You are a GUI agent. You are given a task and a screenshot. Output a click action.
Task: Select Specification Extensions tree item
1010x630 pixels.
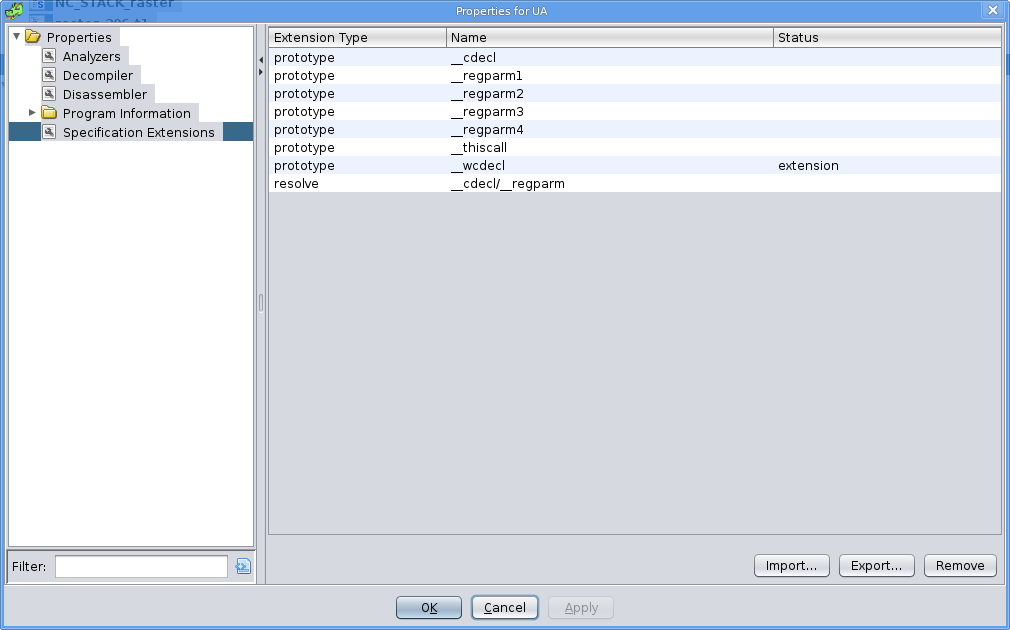[138, 132]
